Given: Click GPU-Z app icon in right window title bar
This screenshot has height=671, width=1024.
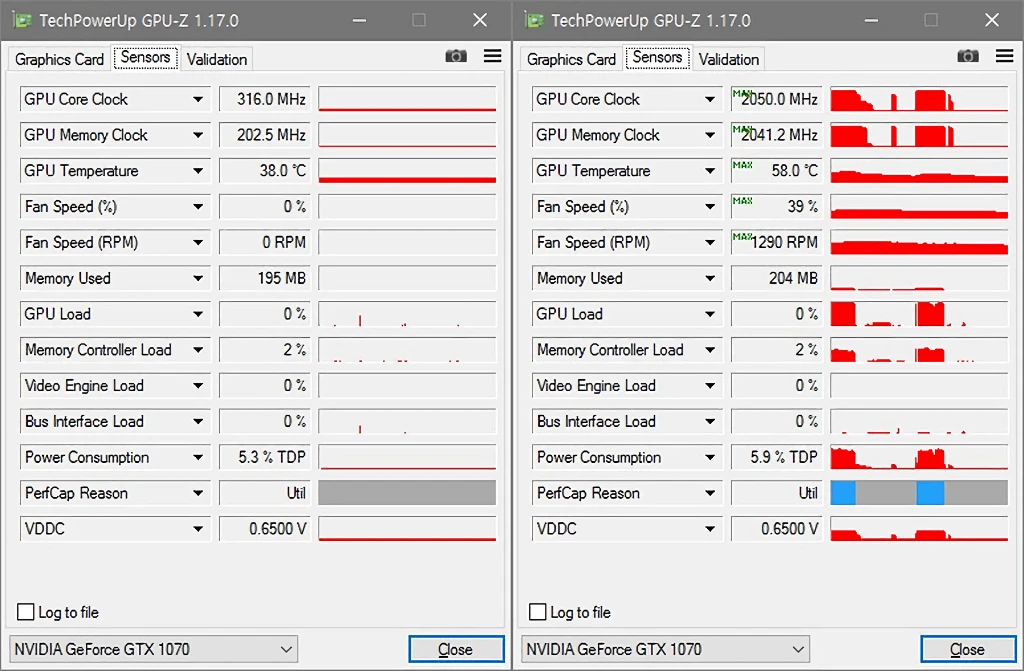Looking at the screenshot, I should [534, 20].
